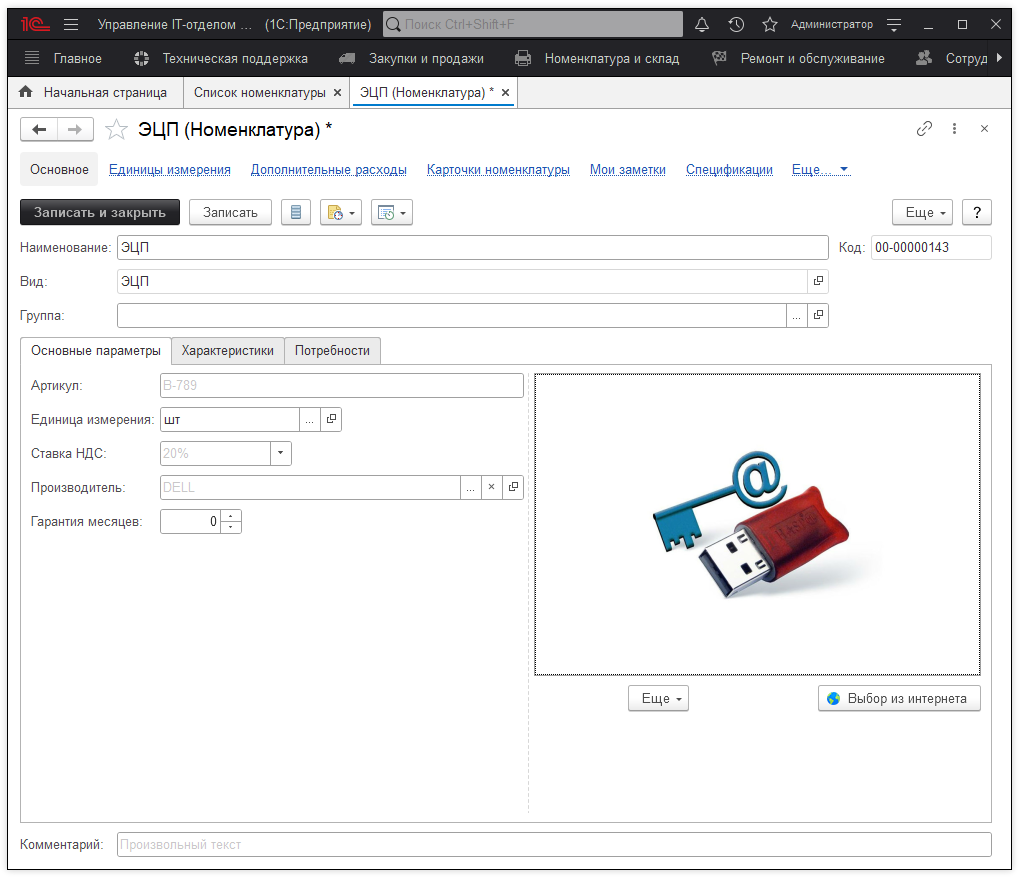Open the Еще menu next to help button

coord(921,212)
